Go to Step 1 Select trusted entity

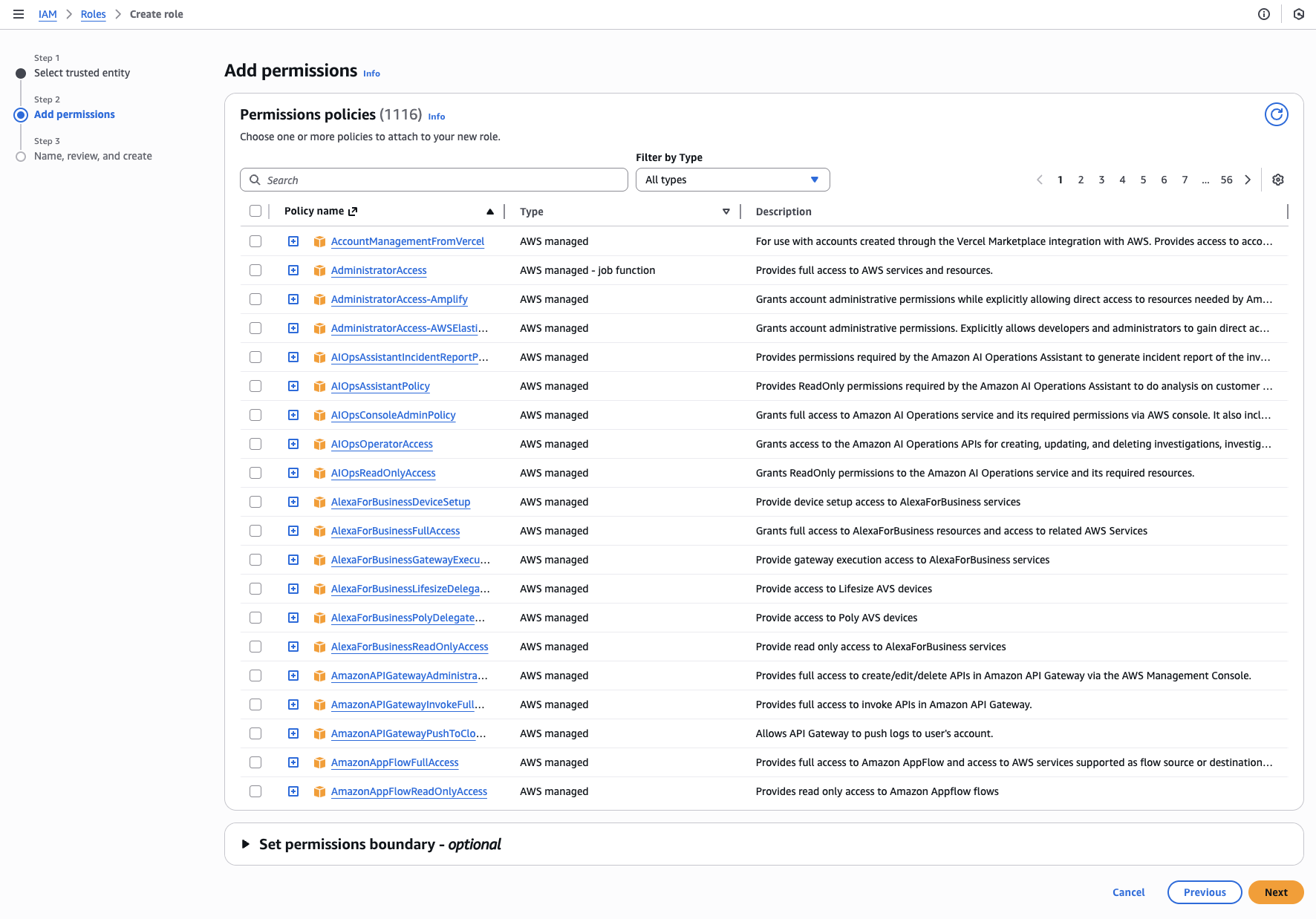coord(82,73)
